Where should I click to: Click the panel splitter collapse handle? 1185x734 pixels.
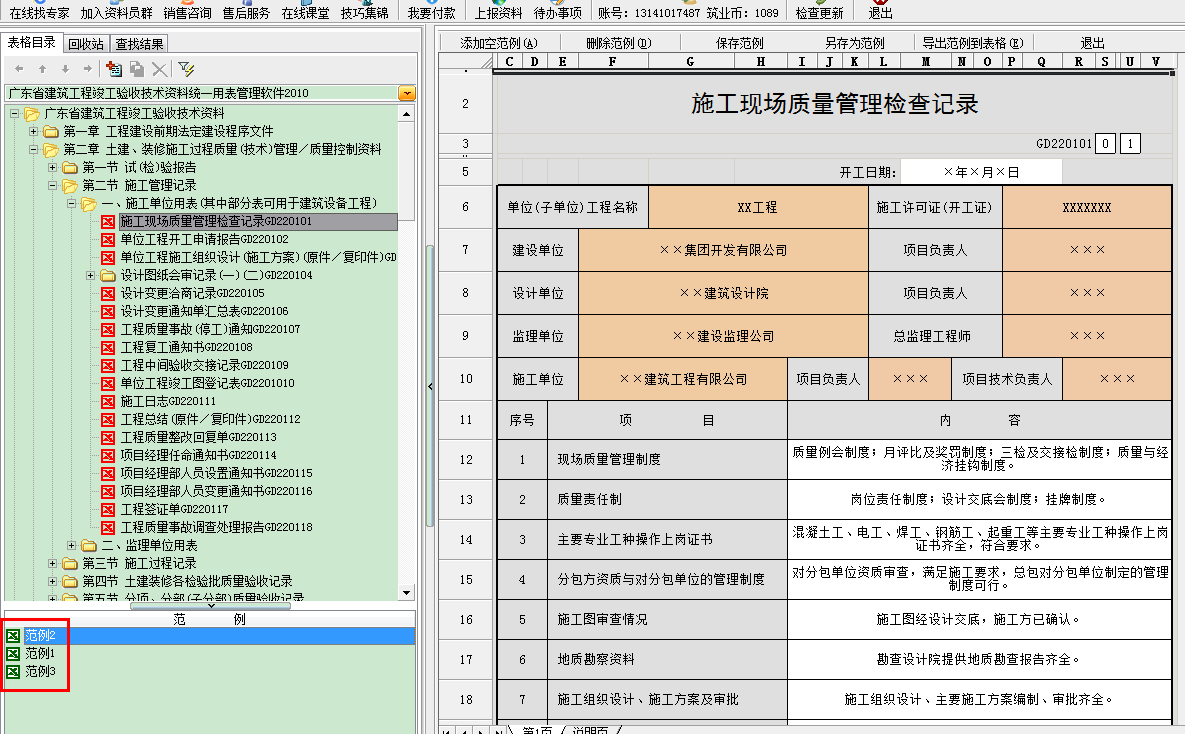pos(429,386)
